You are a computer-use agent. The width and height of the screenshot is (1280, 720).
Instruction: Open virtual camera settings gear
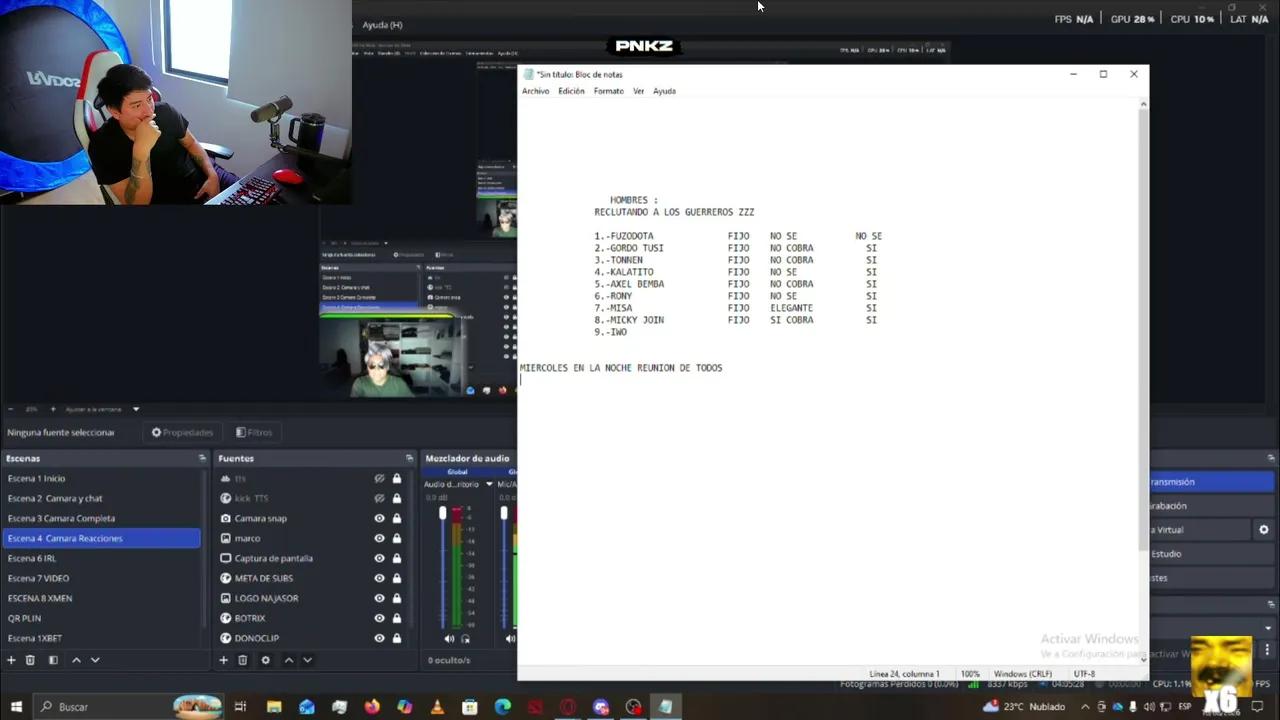1264,530
